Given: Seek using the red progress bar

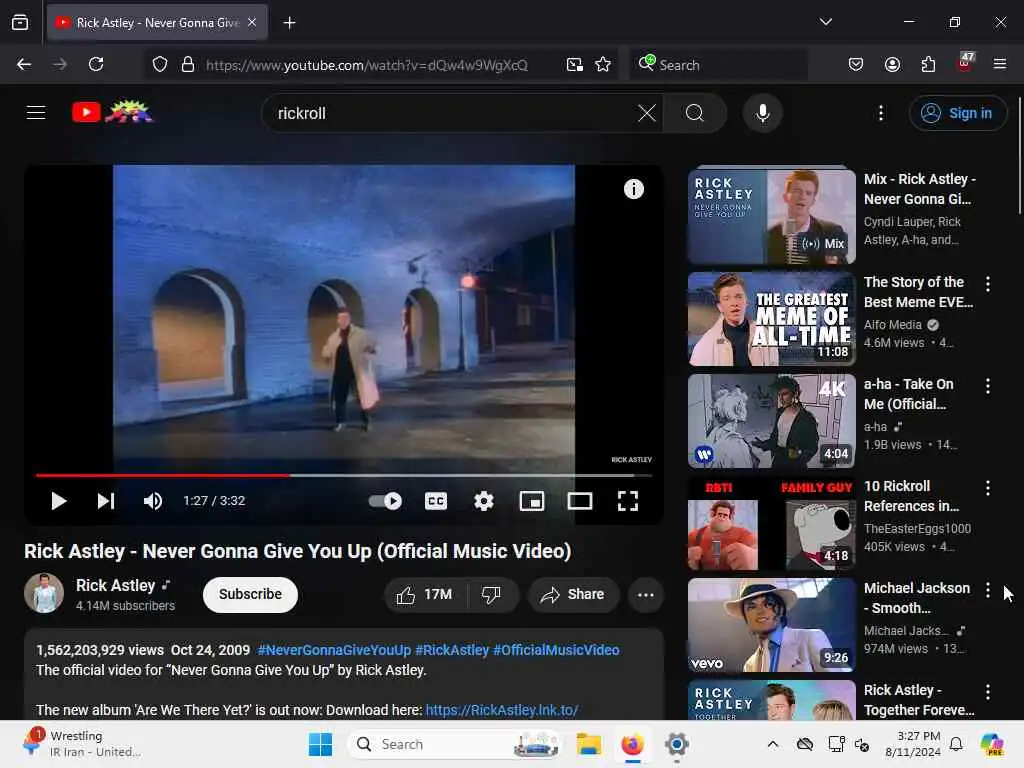Looking at the screenshot, I should point(344,475).
